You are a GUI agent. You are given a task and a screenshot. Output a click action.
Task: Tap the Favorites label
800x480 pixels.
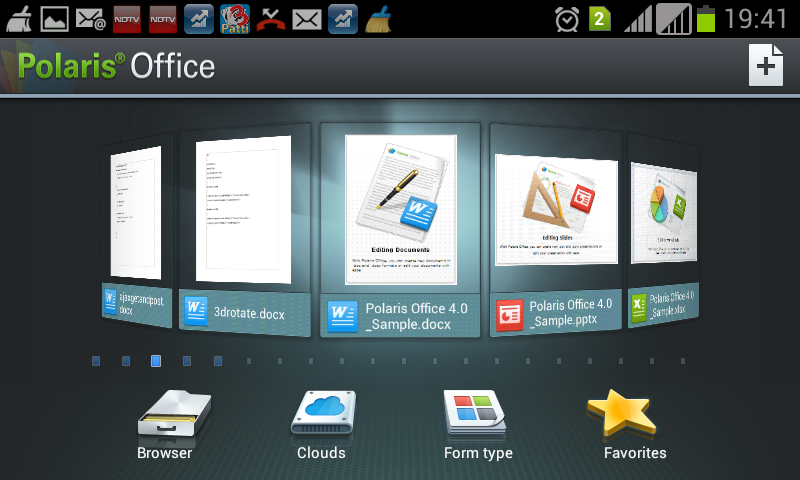(635, 453)
